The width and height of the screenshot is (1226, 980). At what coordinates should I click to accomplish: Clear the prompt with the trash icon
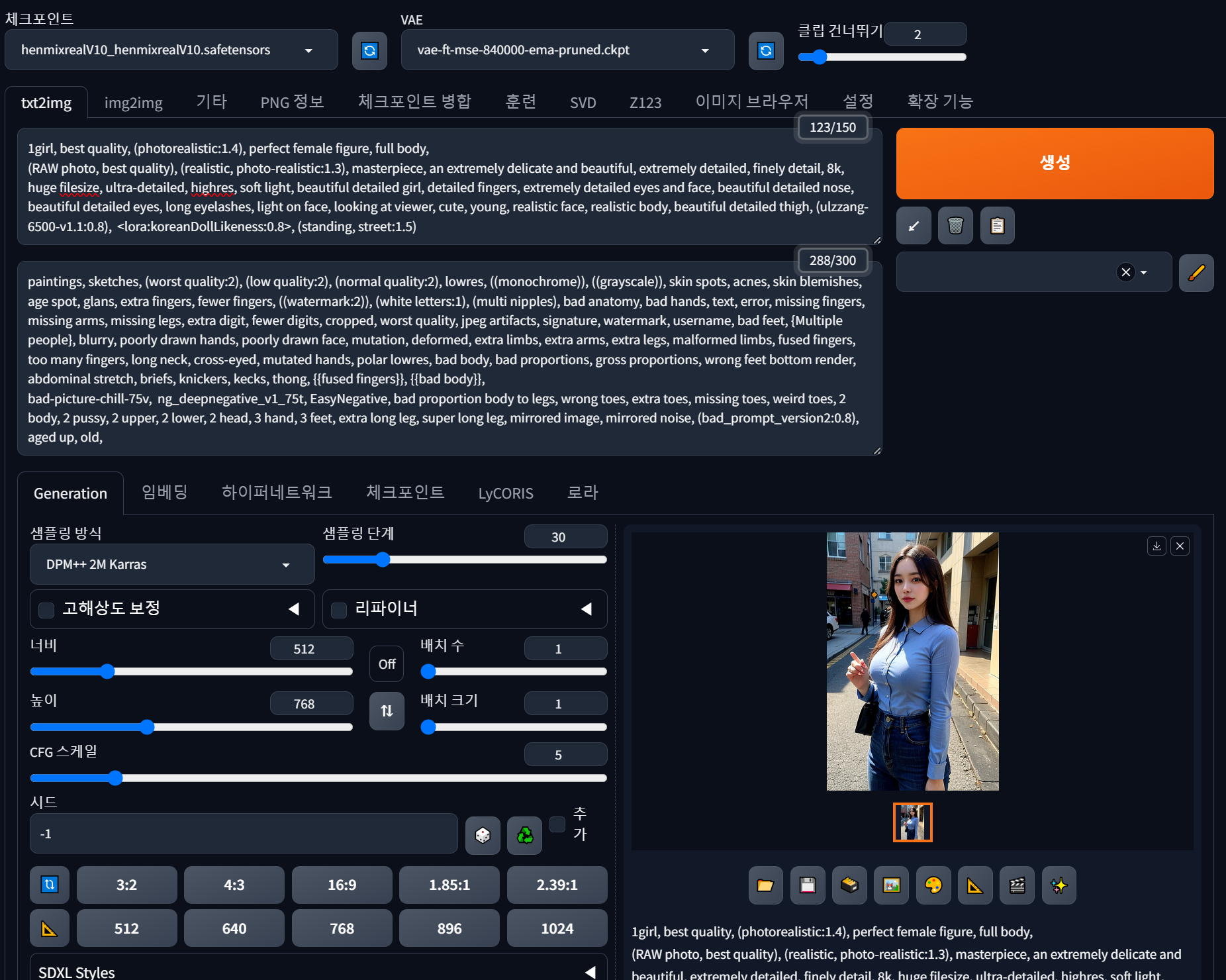[955, 226]
